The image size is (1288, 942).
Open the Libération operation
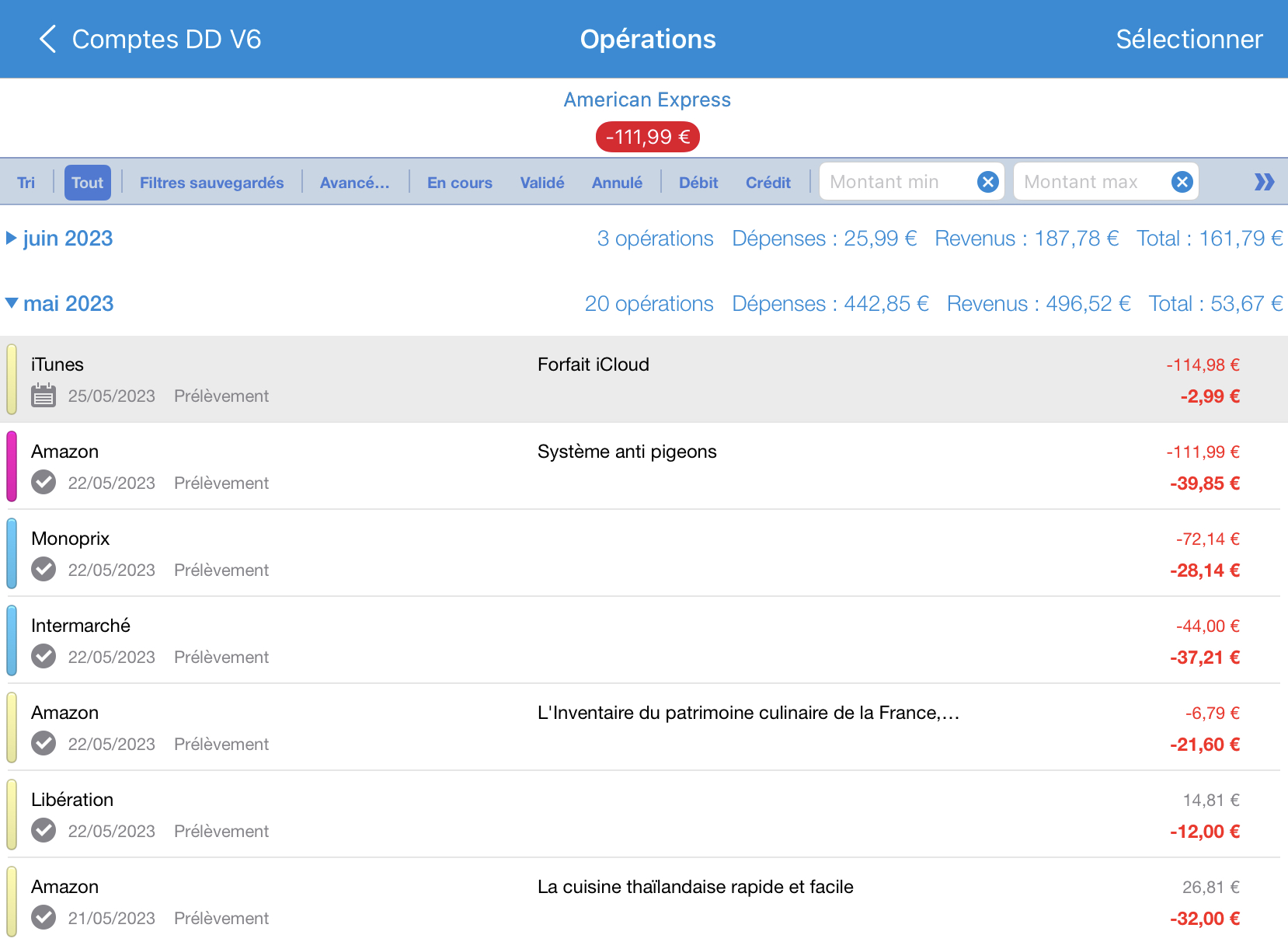point(644,815)
